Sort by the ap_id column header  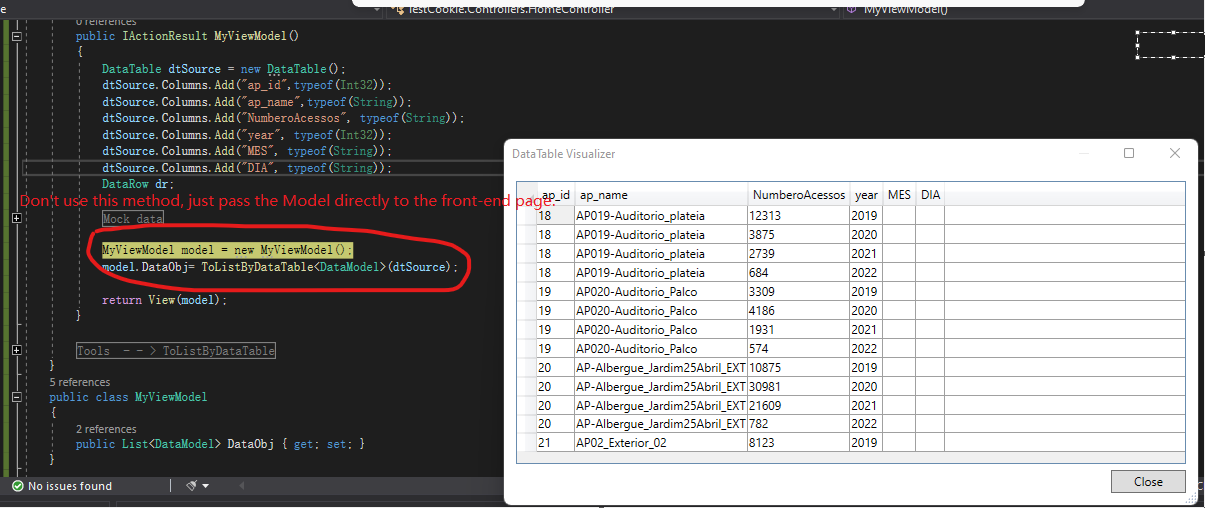pyautogui.click(x=555, y=195)
